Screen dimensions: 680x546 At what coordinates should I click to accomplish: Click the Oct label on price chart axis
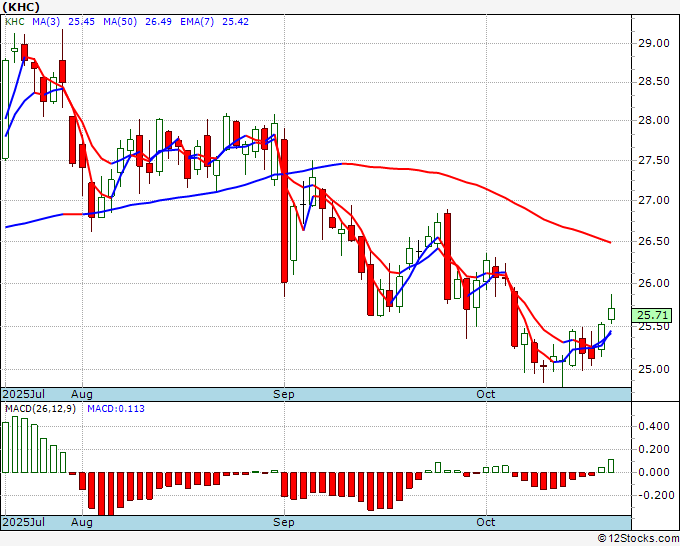(485, 394)
